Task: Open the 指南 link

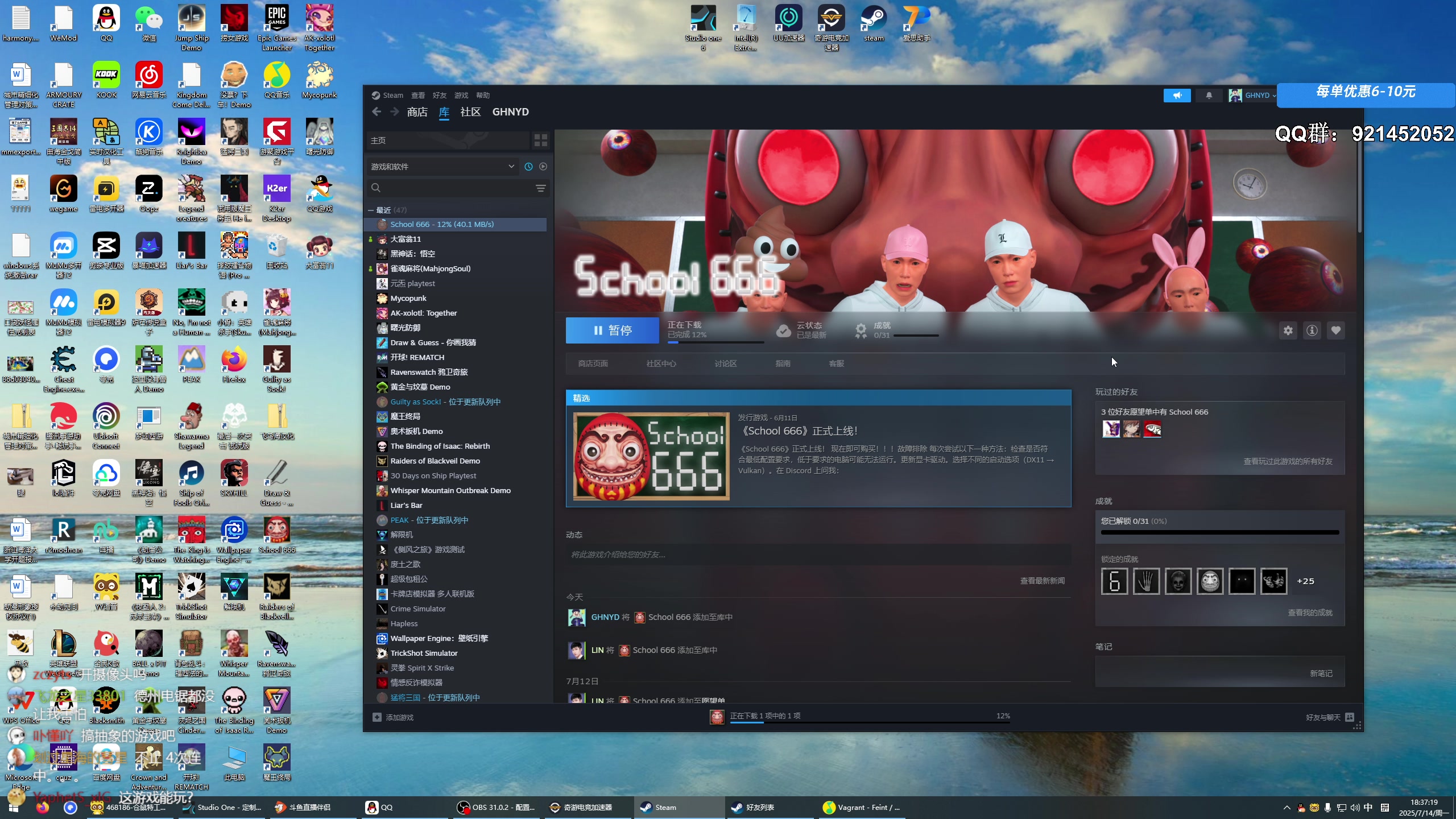Action: tap(783, 364)
